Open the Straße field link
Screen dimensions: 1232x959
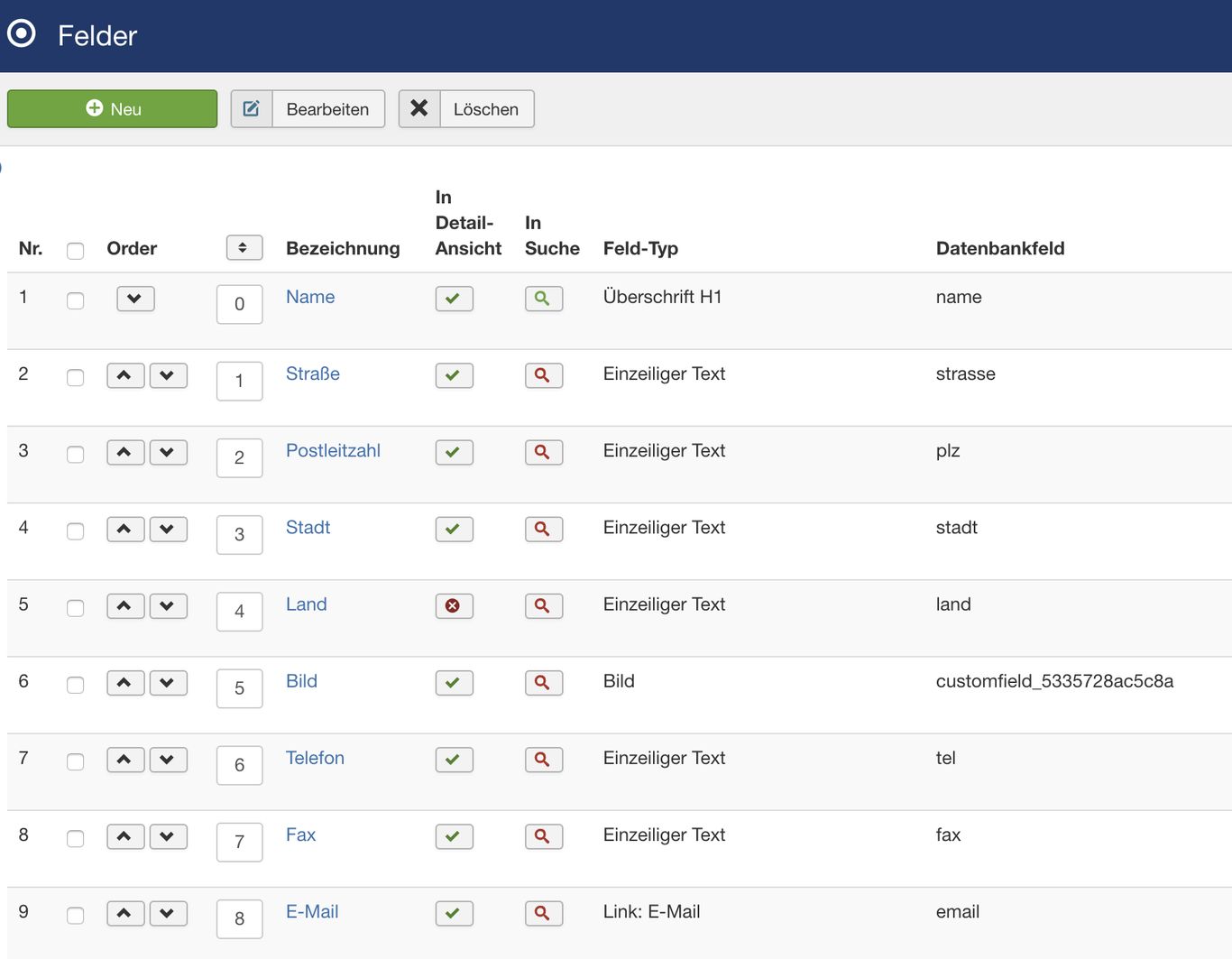[313, 373]
